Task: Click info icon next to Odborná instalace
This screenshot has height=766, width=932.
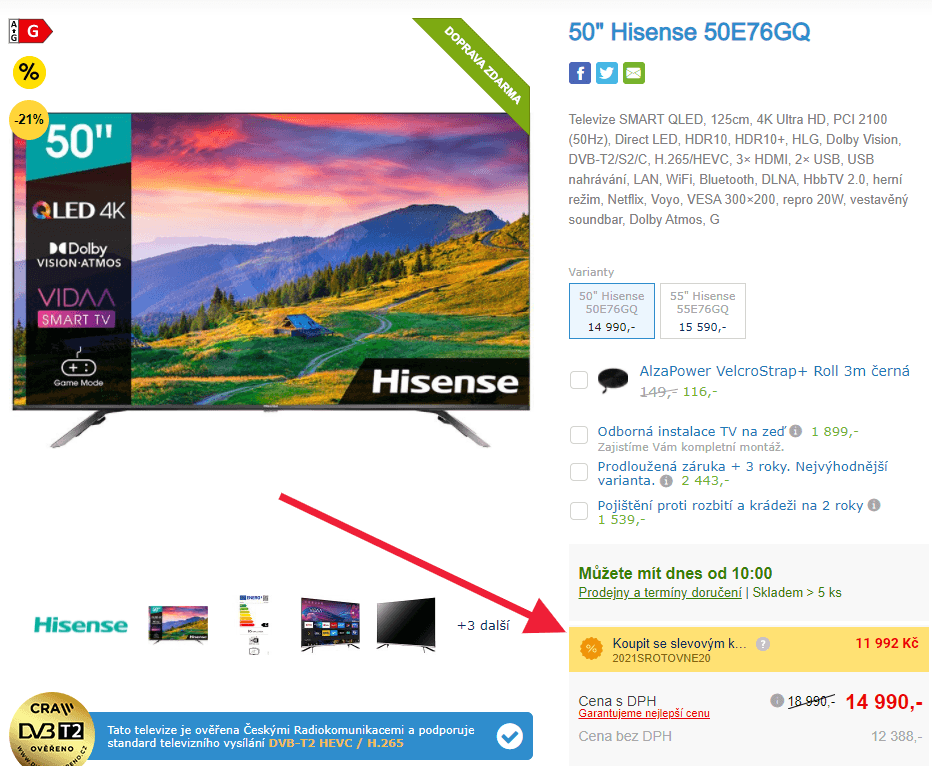Action: pyautogui.click(x=795, y=431)
